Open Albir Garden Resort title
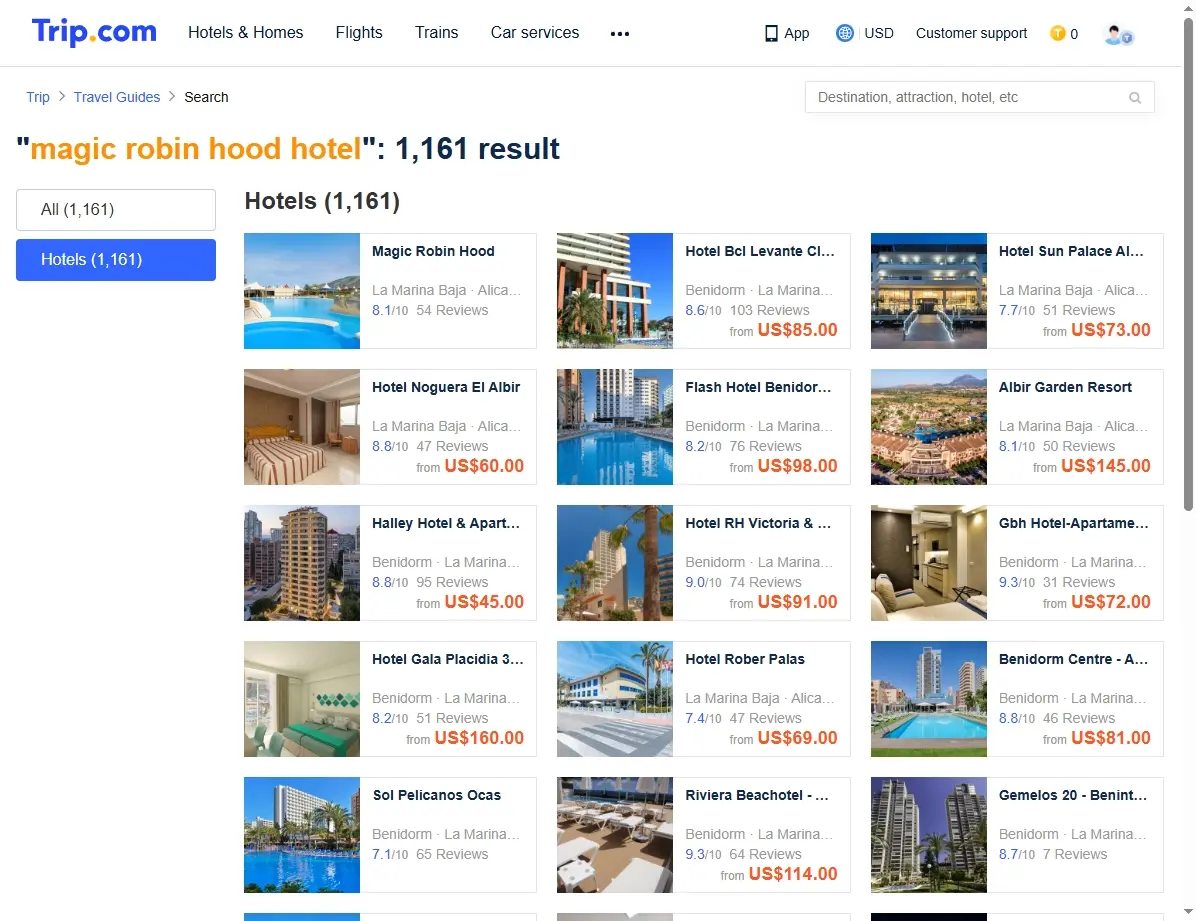 tap(1065, 387)
